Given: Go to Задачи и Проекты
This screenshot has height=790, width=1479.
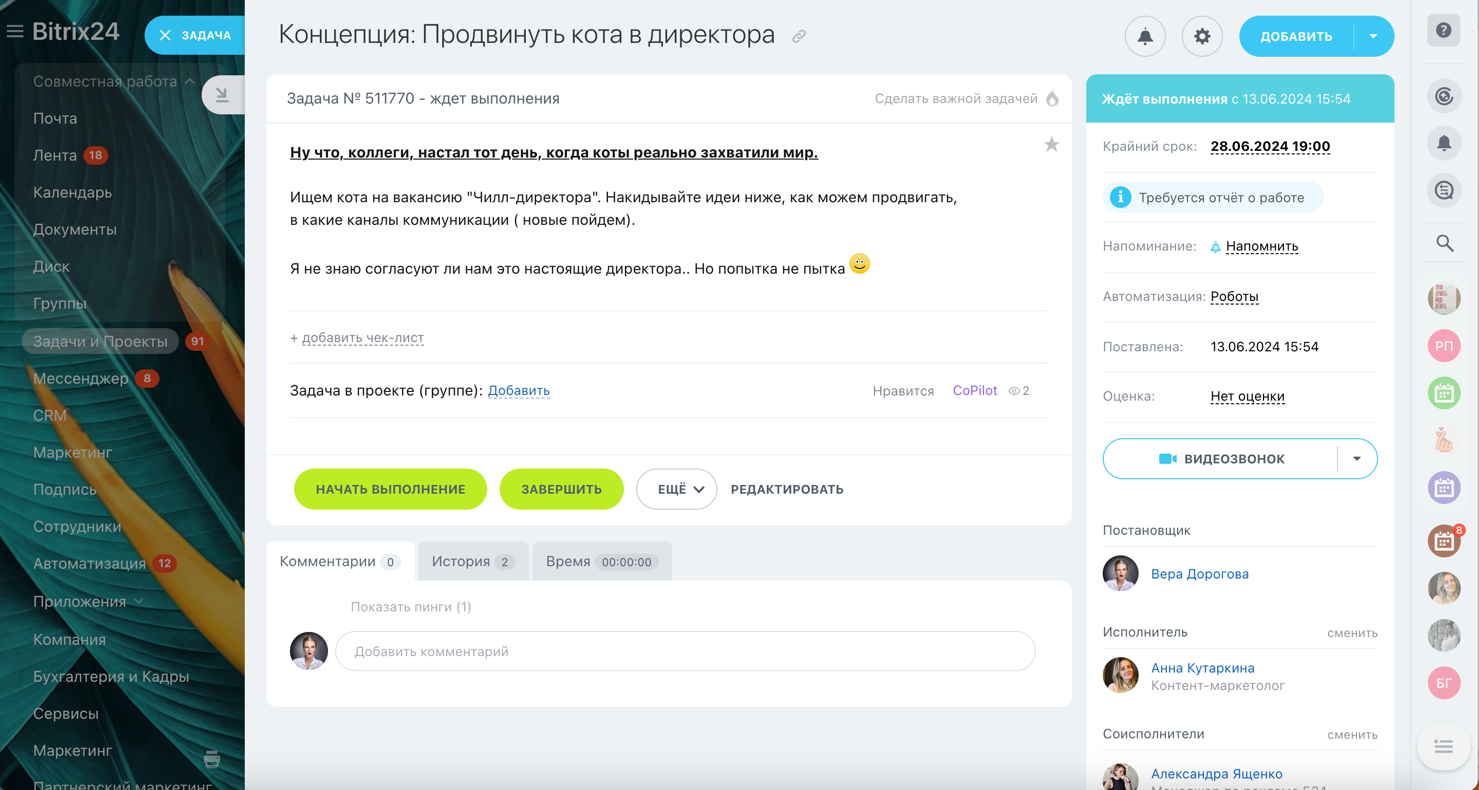Looking at the screenshot, I should point(100,341).
